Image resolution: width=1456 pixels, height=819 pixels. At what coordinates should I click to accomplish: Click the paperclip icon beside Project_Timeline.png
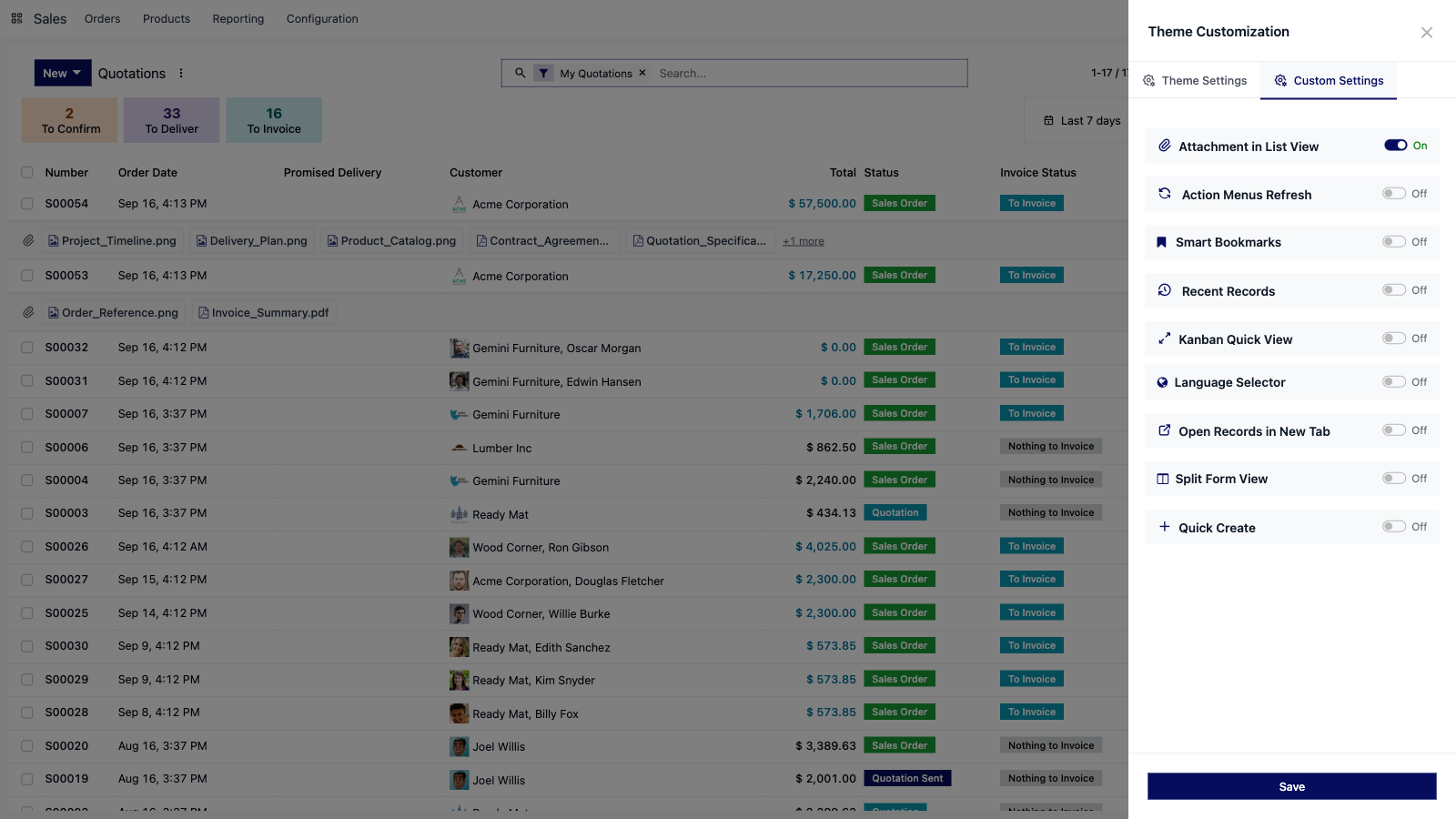point(28,240)
